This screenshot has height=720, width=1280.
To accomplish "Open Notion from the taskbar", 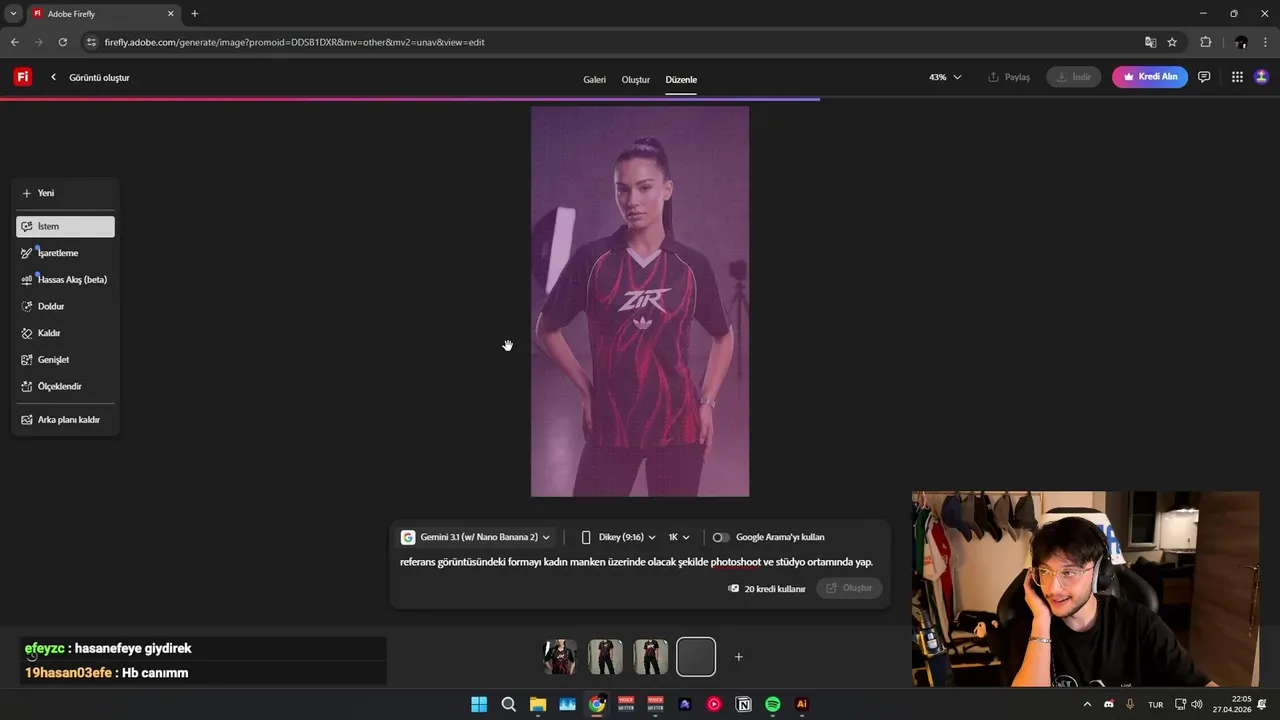I will pyautogui.click(x=743, y=704).
